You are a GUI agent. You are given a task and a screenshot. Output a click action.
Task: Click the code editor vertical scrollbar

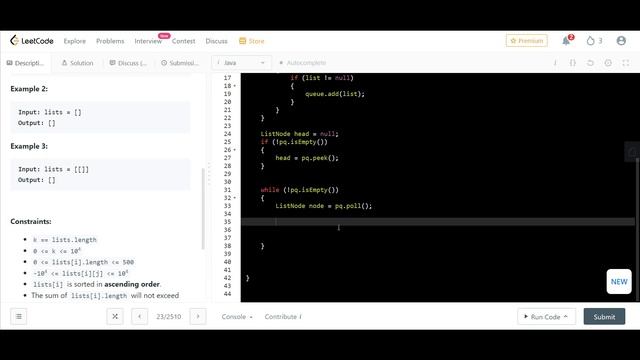637,229
